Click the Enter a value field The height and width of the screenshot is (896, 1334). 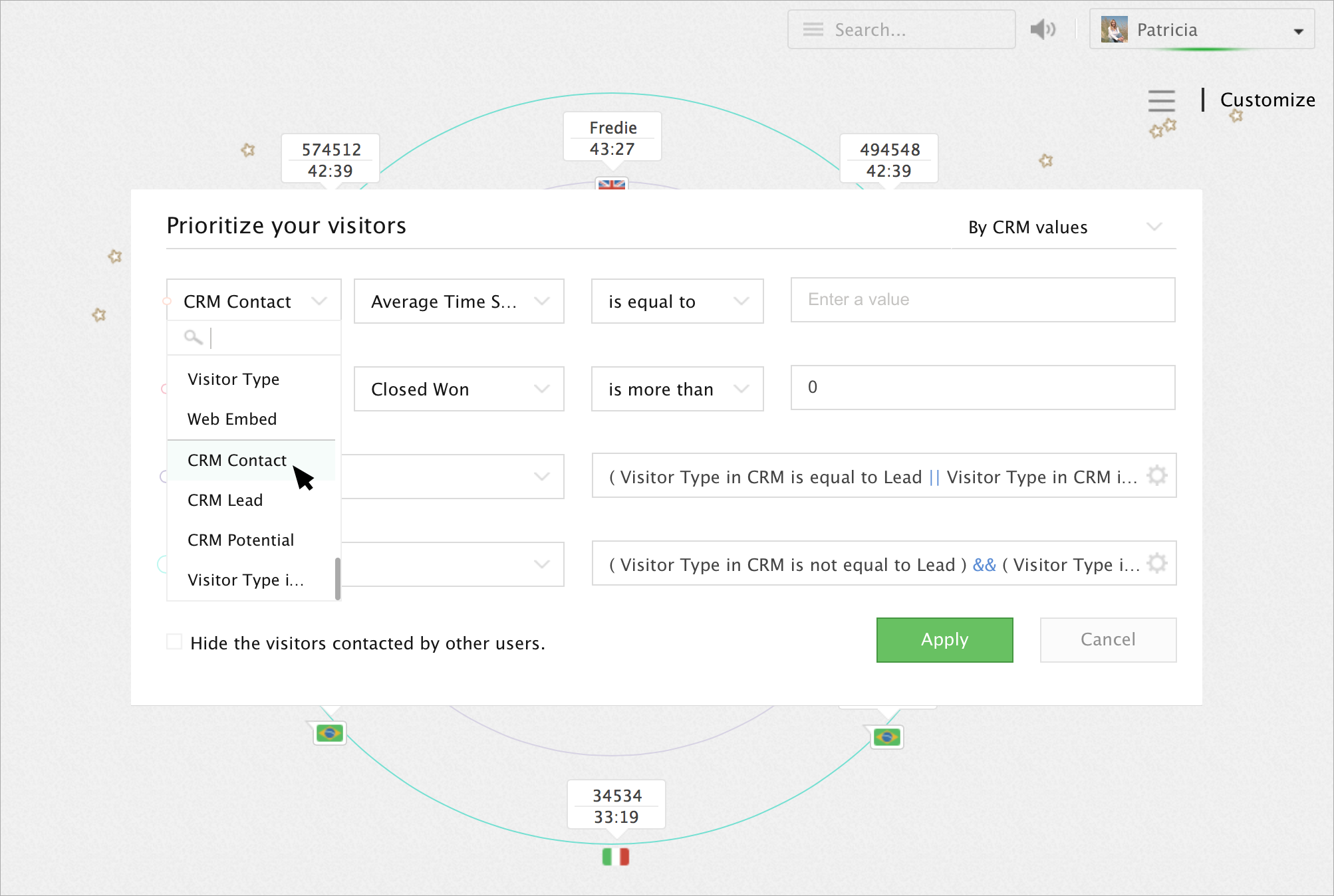[982, 300]
